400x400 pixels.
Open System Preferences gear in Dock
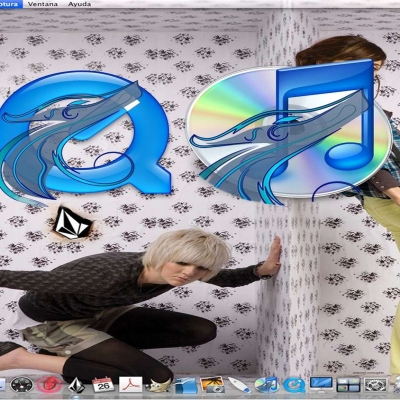pos(376,385)
